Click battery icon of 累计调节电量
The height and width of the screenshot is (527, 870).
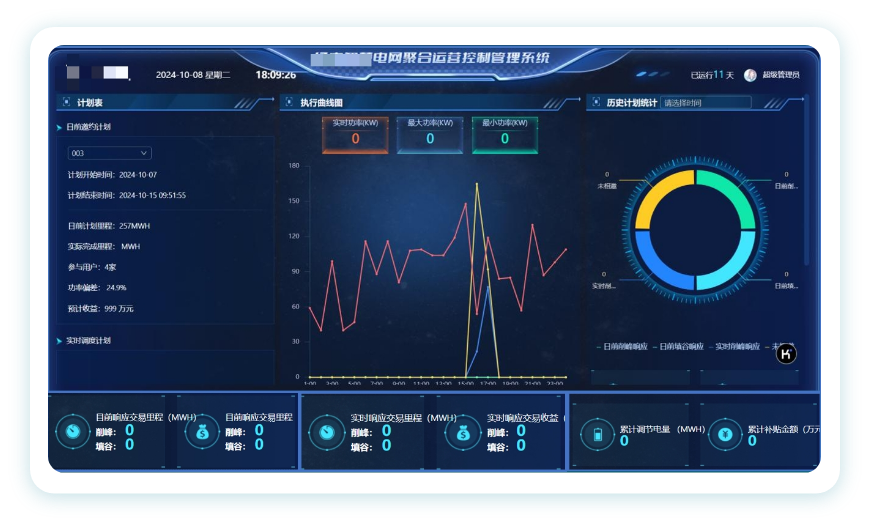(598, 434)
